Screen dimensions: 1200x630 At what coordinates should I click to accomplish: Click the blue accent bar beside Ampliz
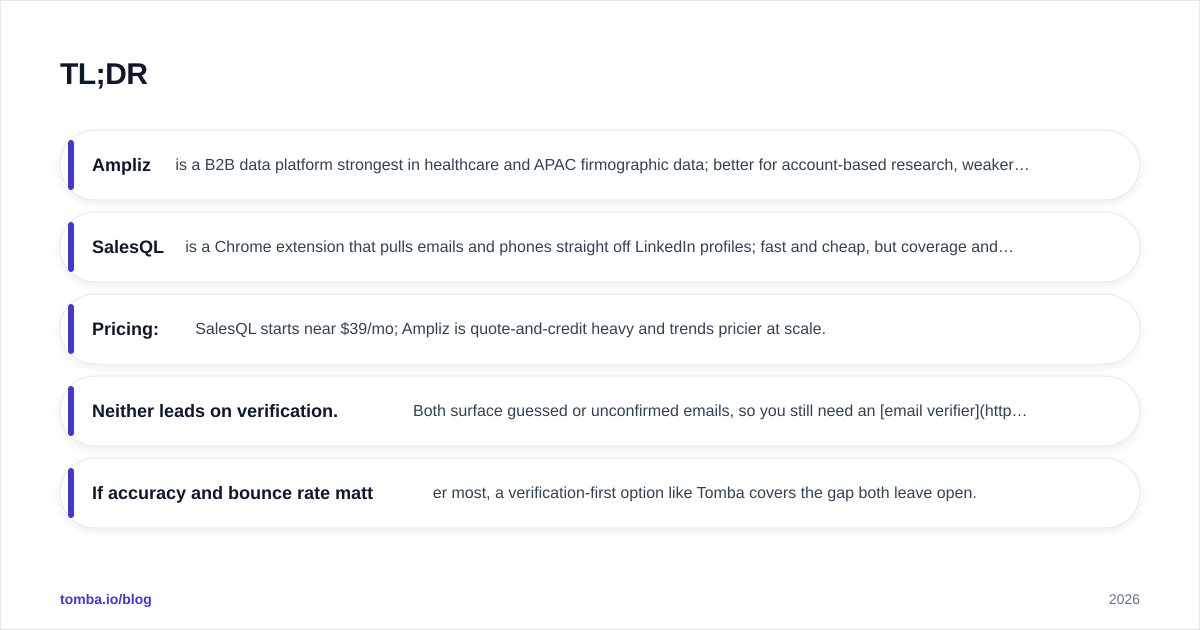pos(71,165)
